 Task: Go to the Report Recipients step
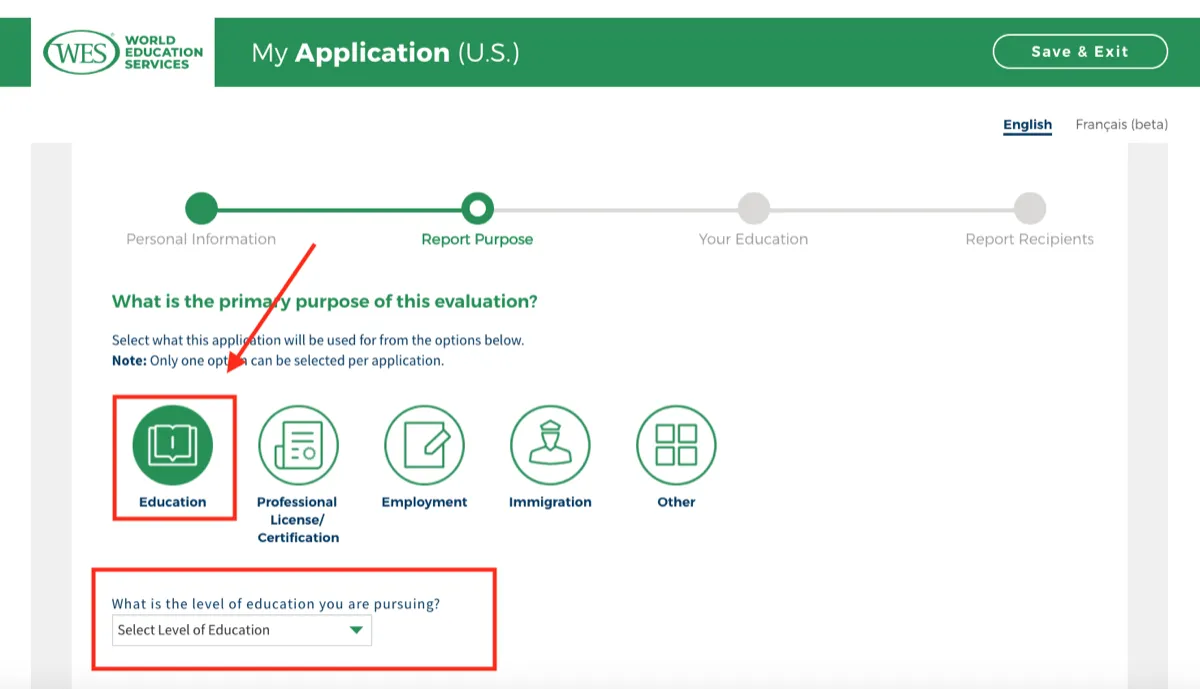point(1029,239)
